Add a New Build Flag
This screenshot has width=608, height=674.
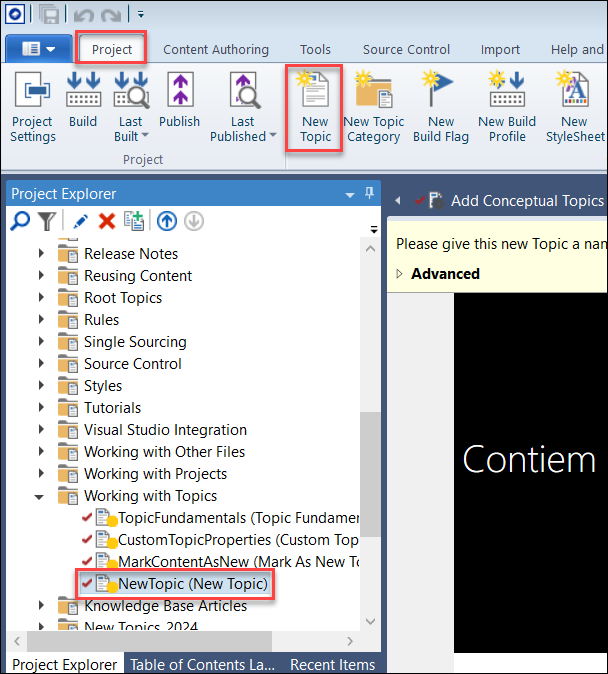pyautogui.click(x=441, y=107)
